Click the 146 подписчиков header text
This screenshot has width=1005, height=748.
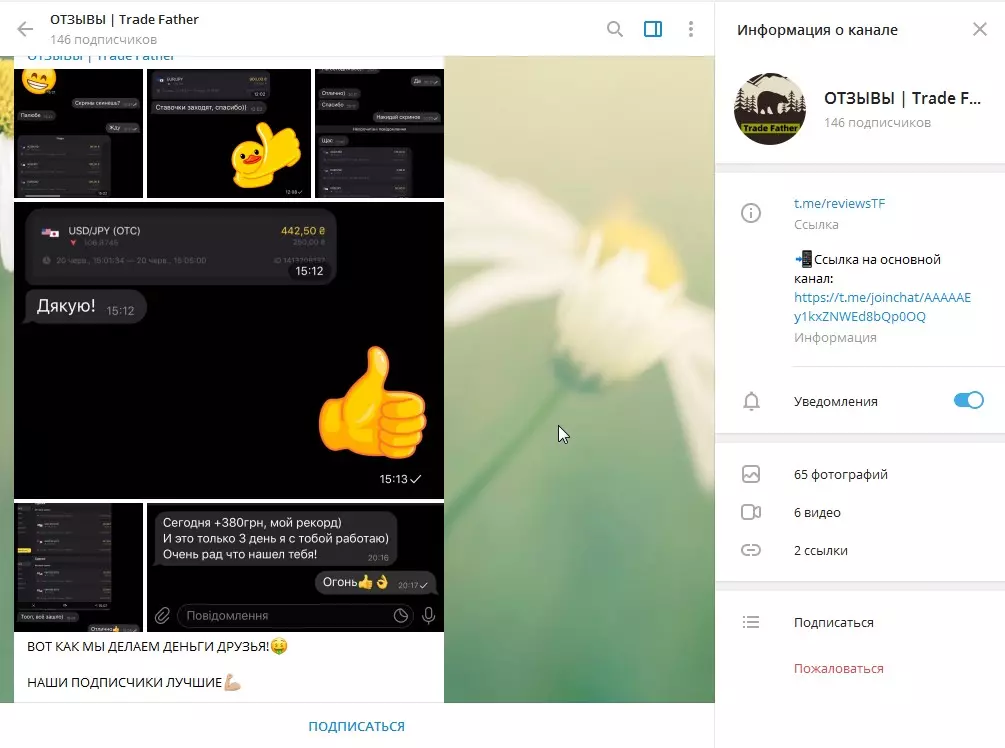(103, 40)
